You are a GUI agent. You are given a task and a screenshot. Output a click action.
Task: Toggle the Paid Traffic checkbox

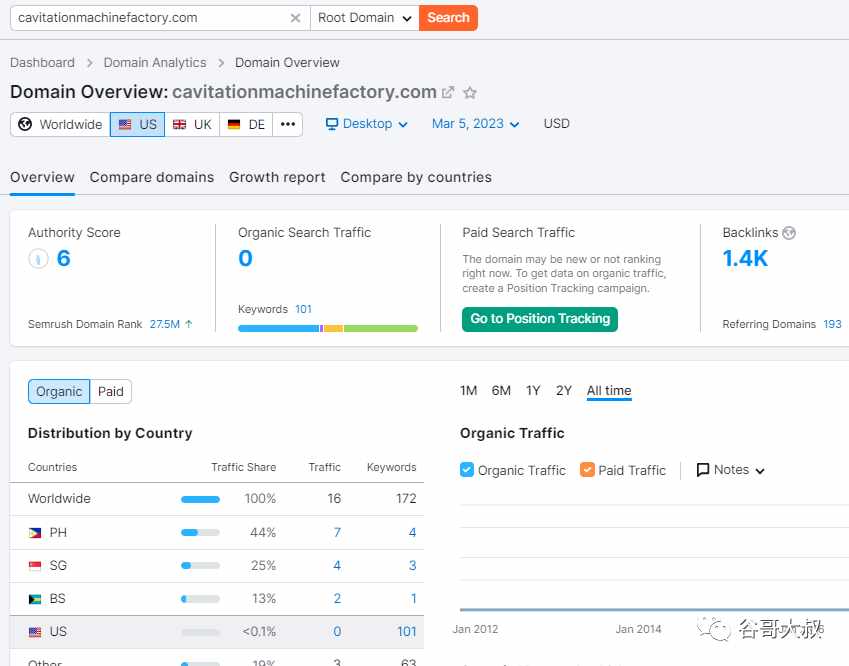pyautogui.click(x=587, y=470)
